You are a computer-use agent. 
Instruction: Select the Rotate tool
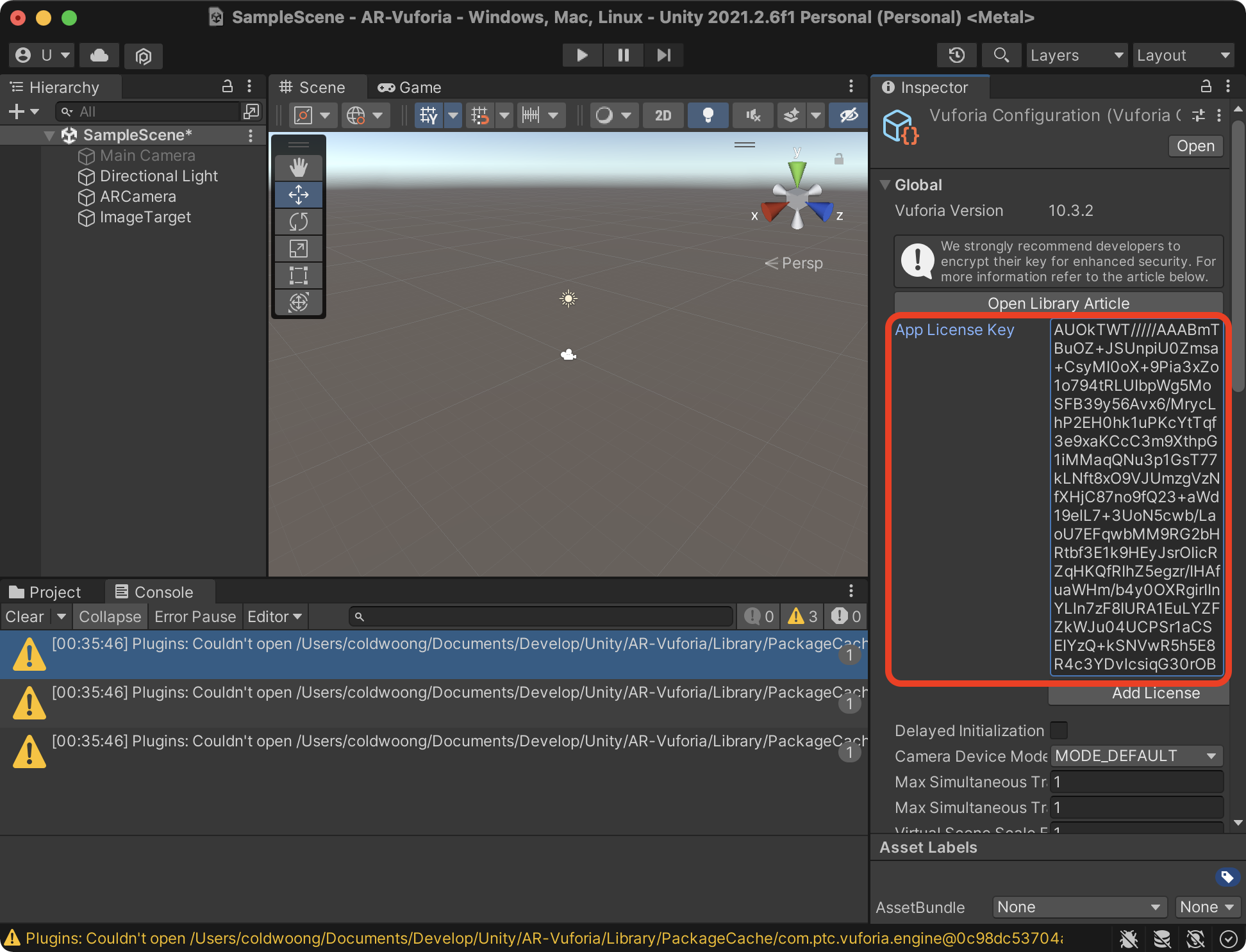tap(299, 222)
